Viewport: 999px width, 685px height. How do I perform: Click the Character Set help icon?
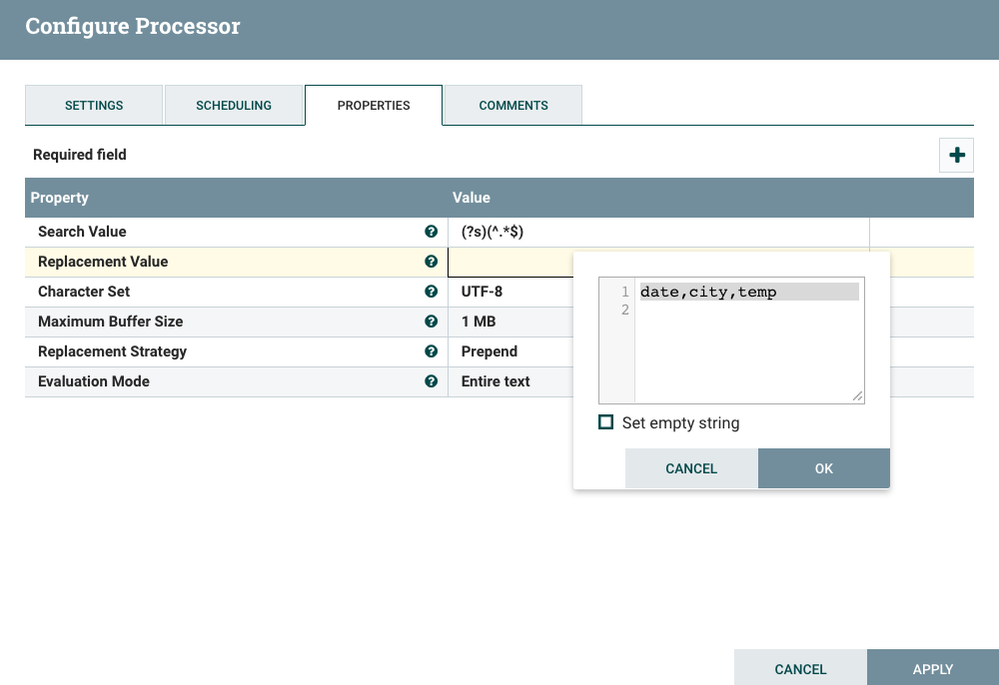tap(431, 291)
